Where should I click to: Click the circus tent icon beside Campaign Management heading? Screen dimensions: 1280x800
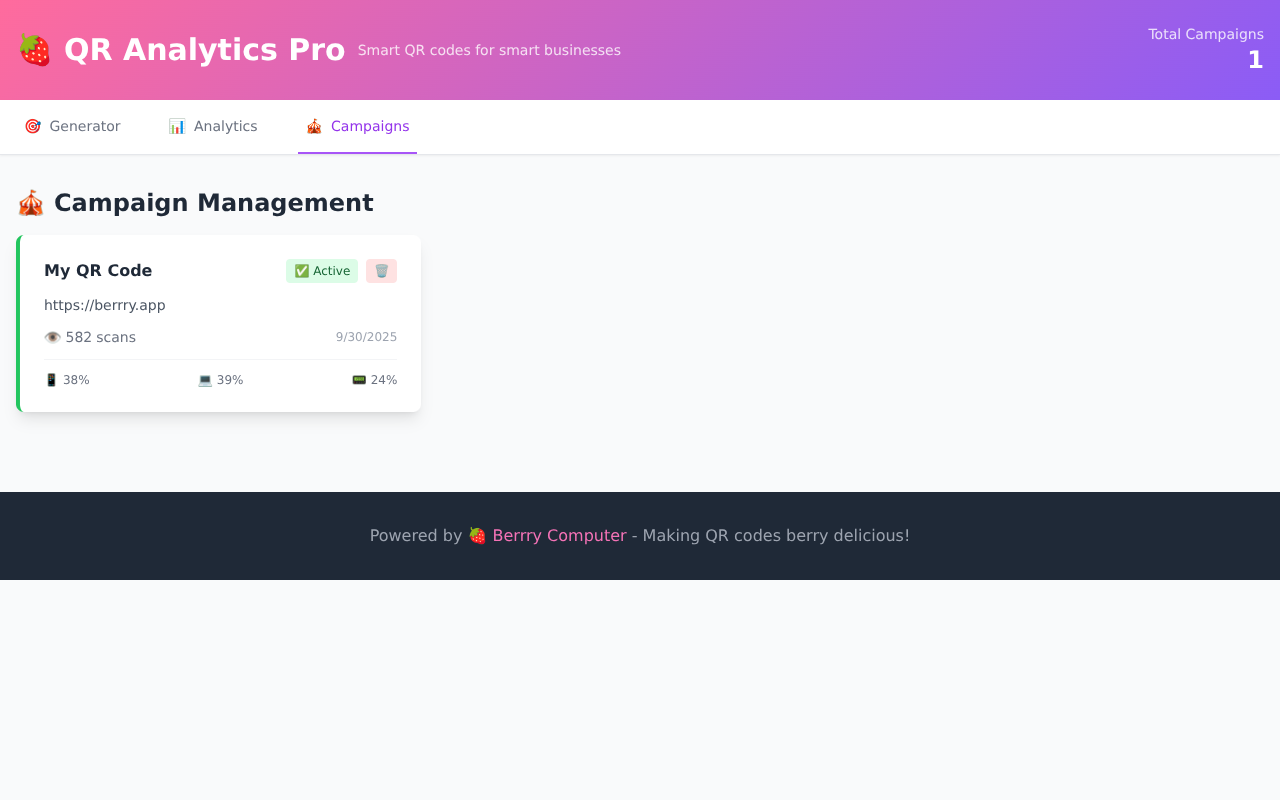click(30, 202)
